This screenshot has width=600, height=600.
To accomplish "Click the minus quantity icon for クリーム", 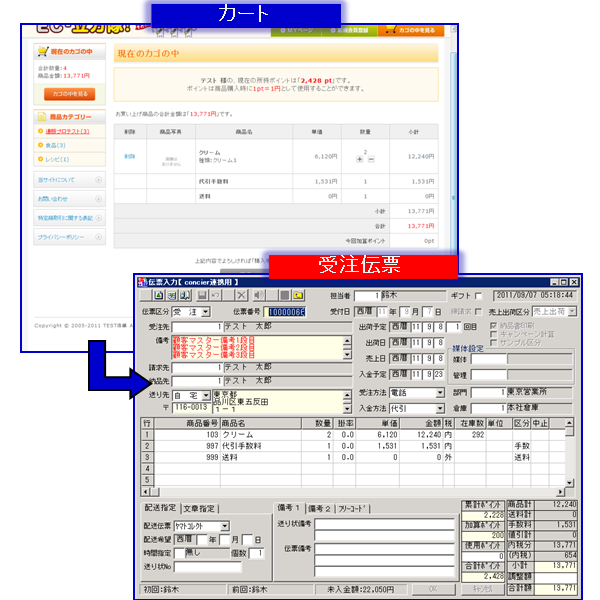I will click(x=371, y=160).
